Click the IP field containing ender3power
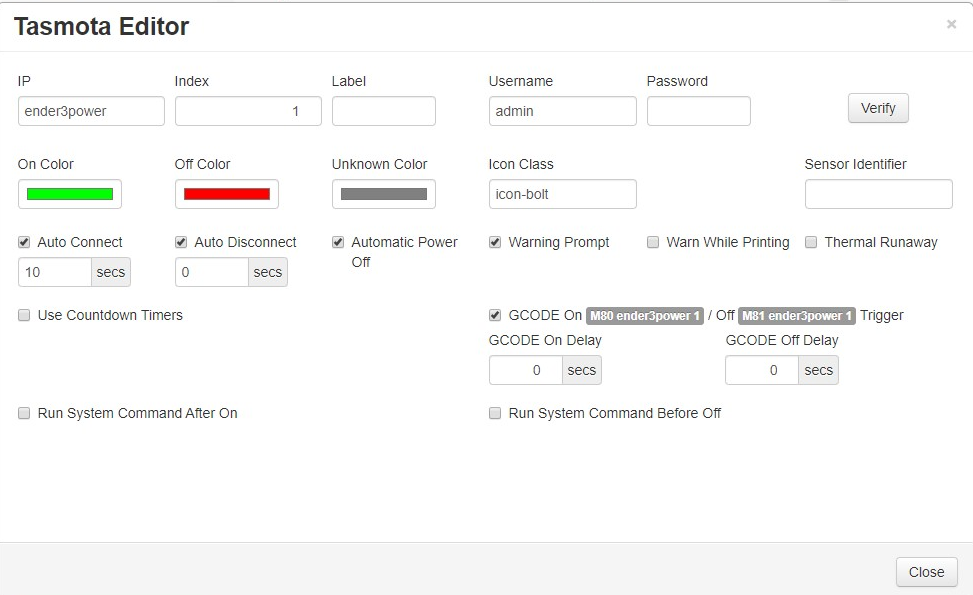Image resolution: width=973 pixels, height=595 pixels. 91,111
